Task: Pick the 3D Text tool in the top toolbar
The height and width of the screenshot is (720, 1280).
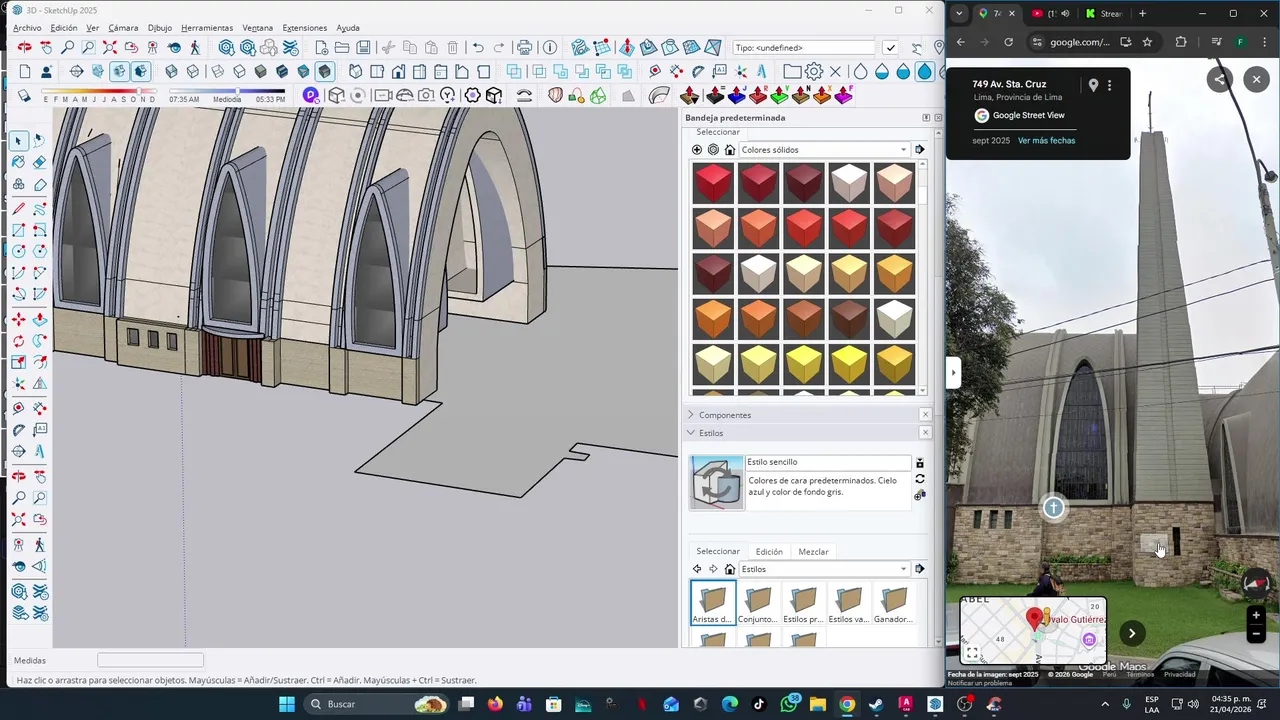Action: click(x=762, y=71)
